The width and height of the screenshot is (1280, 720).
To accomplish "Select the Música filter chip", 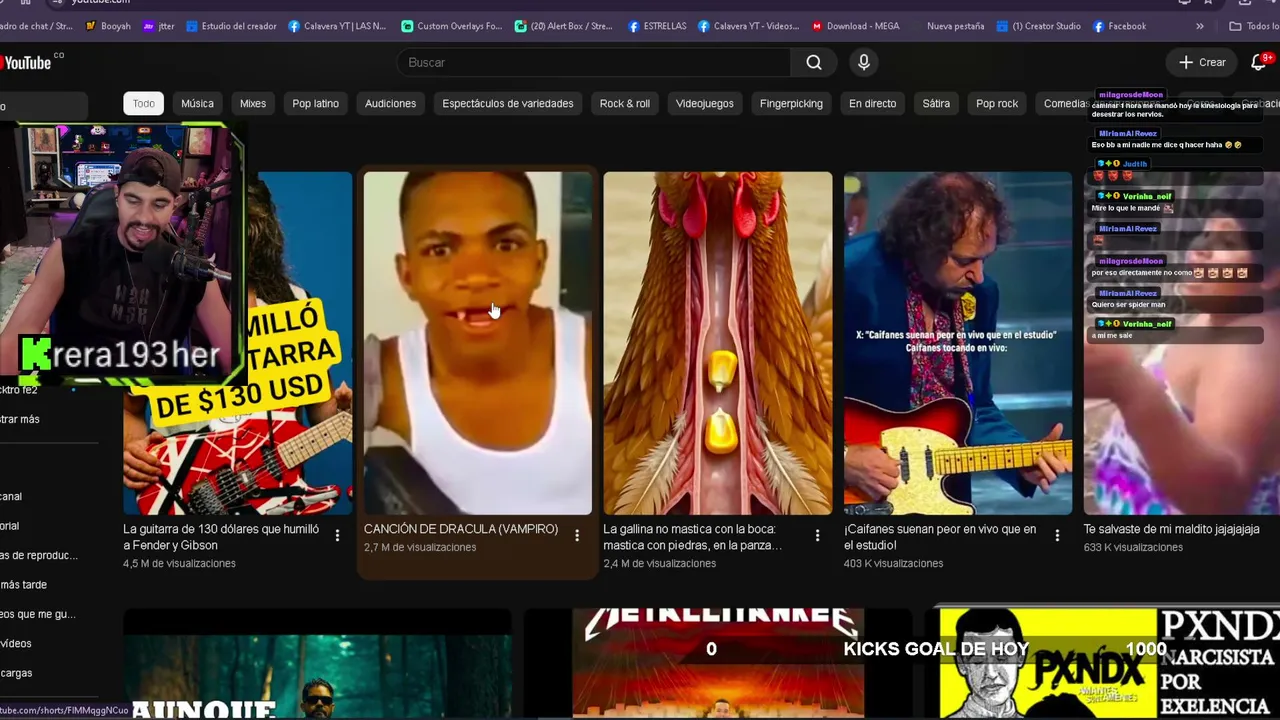I will click(197, 103).
